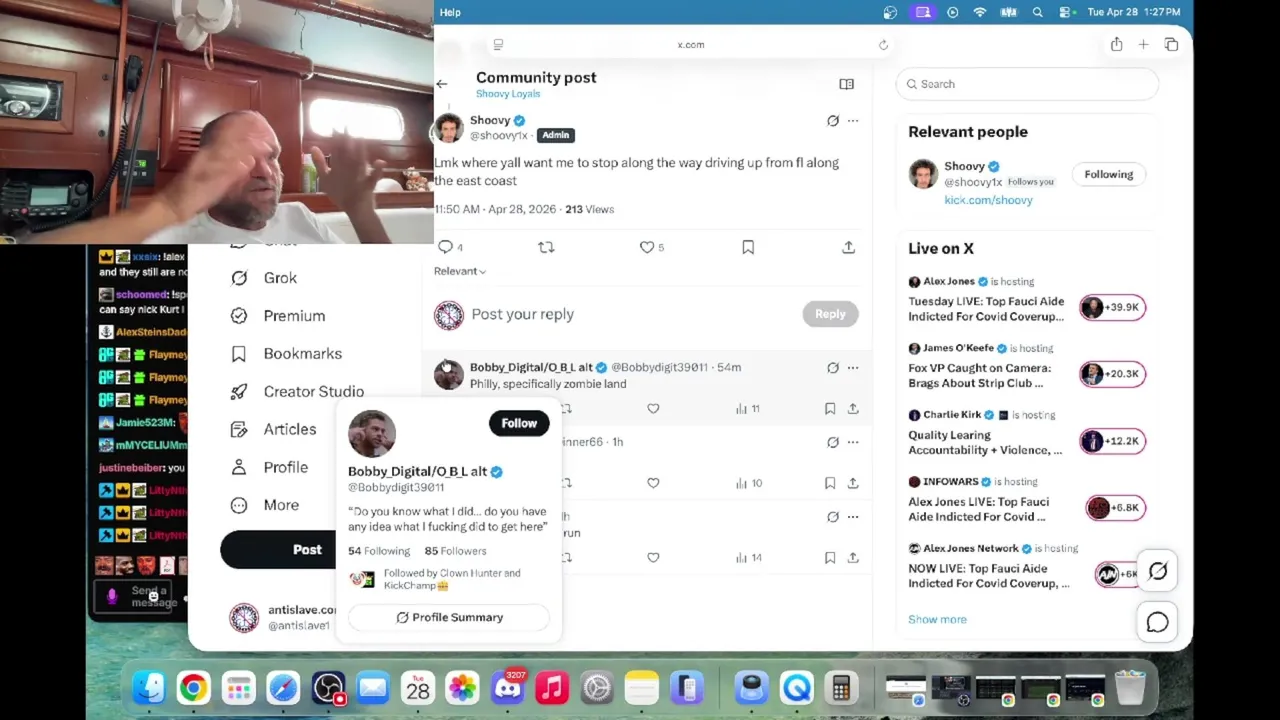Open Articles from the X sidebar
The height and width of the screenshot is (720, 1280).
click(273, 429)
